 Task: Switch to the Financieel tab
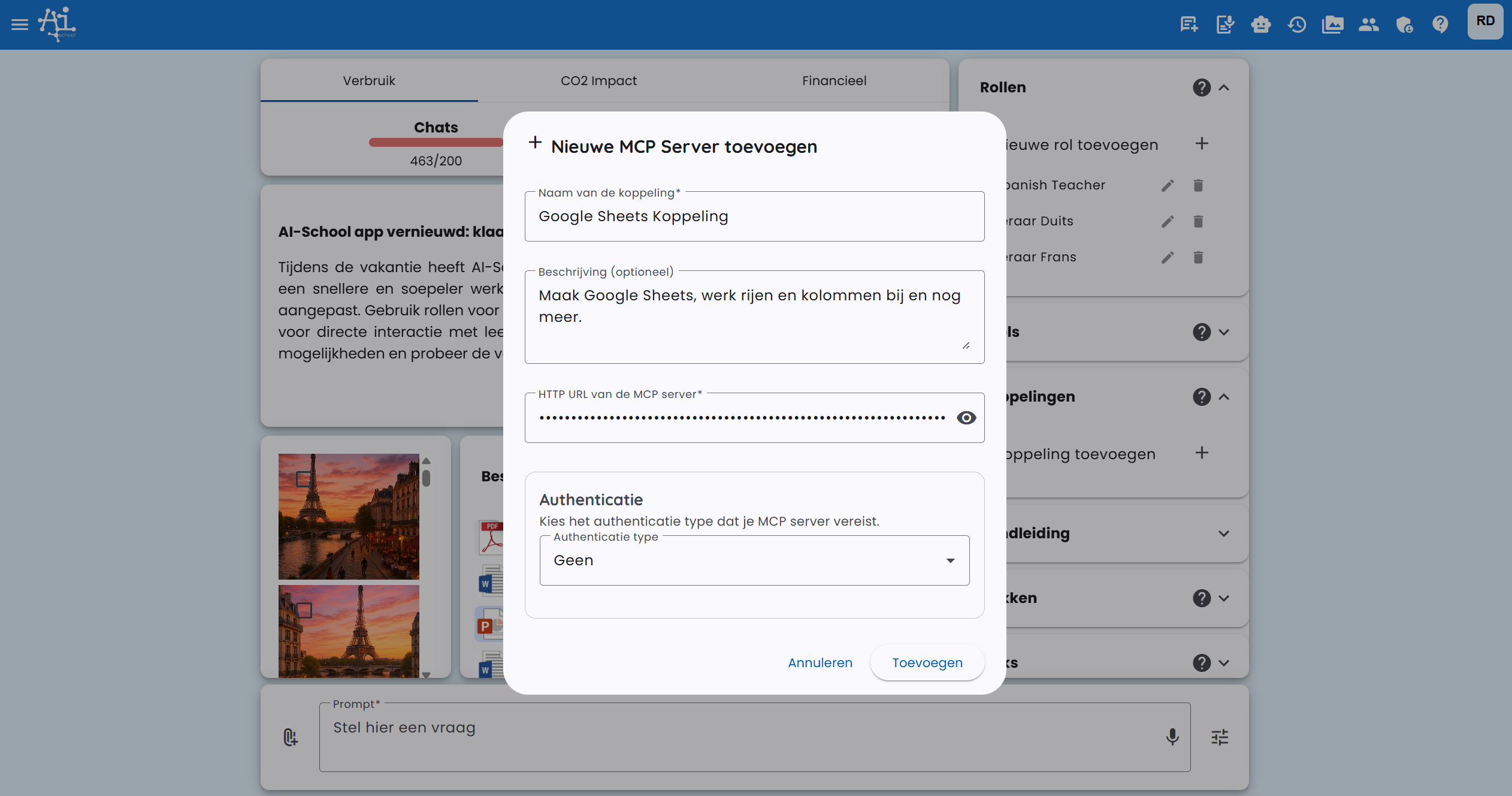[834, 80]
